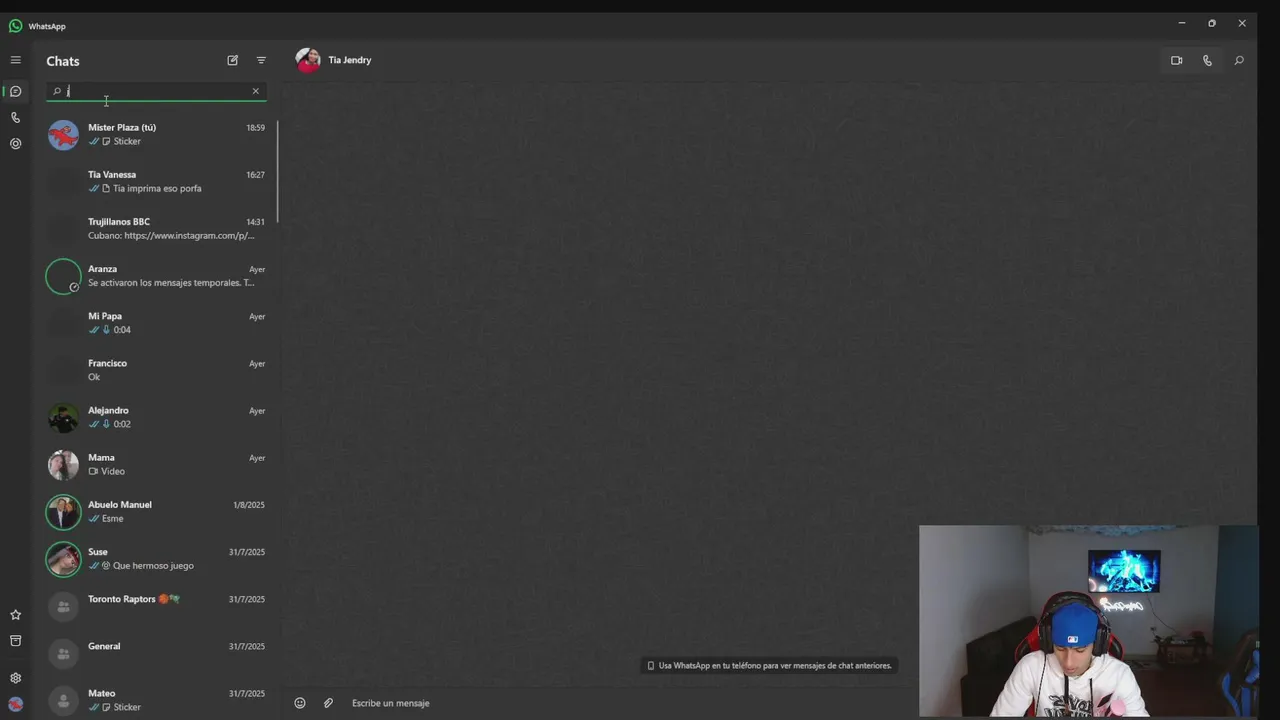The height and width of the screenshot is (720, 1280).
Task: Click the WhatsApp logo in title bar
Action: (15, 26)
